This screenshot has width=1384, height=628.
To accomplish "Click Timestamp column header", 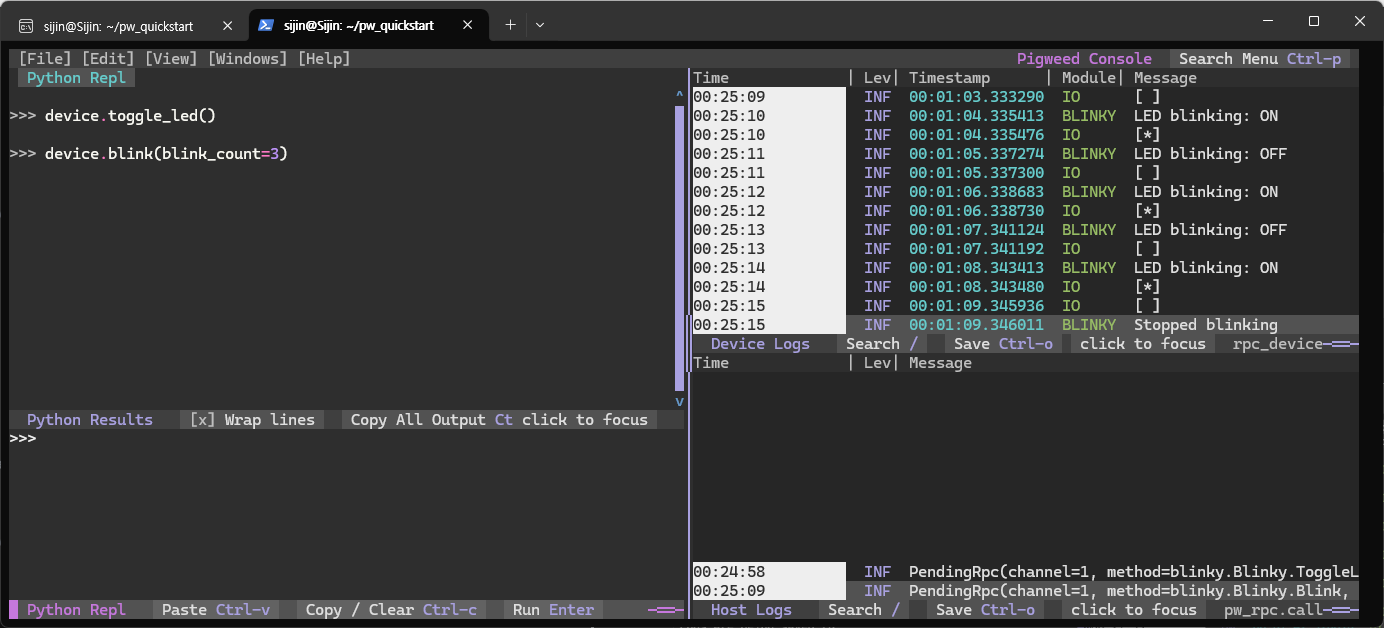I will pyautogui.click(x=949, y=78).
